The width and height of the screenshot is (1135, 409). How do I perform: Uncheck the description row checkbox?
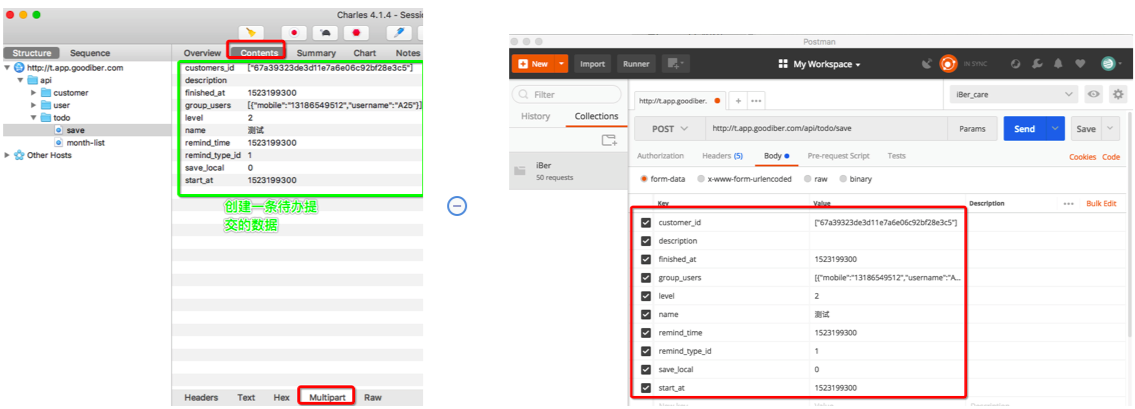[646, 241]
